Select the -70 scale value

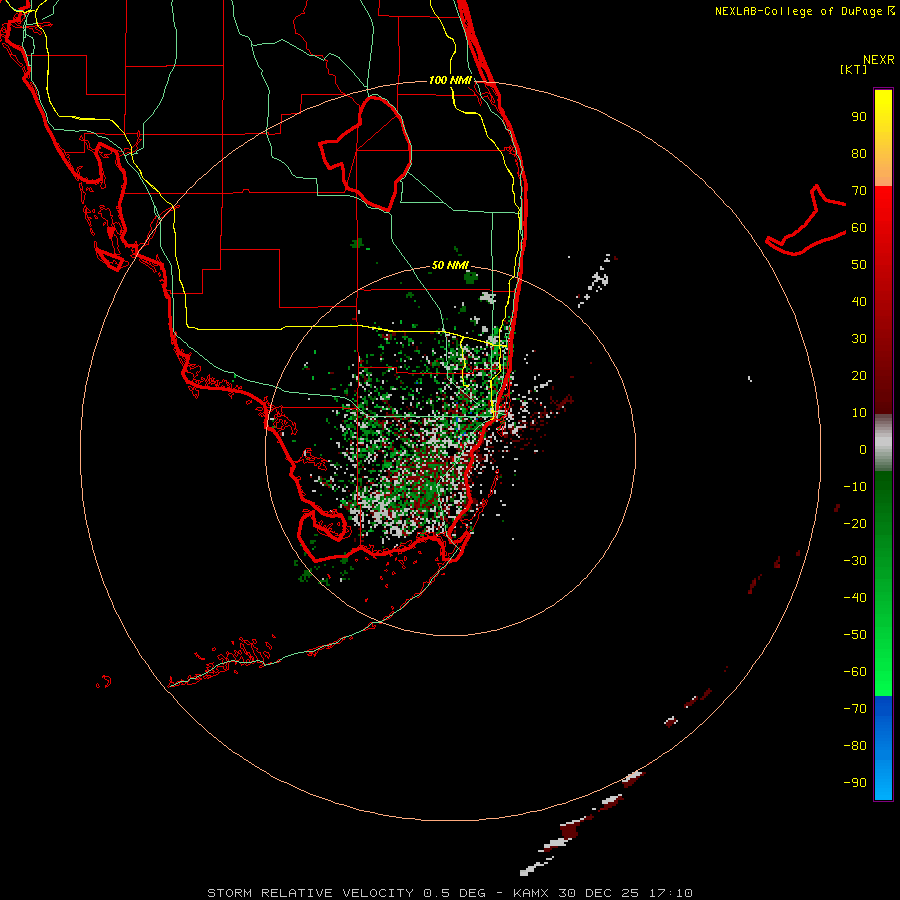855,709
